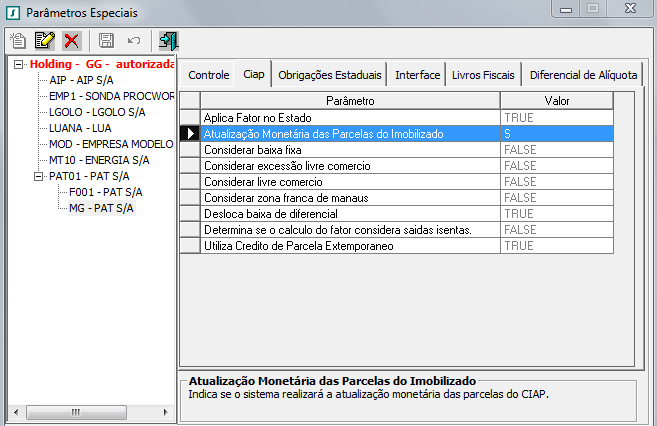657x426 pixels.
Task: Click FALSE value for Considerar baixa fixa
Action: (557, 150)
